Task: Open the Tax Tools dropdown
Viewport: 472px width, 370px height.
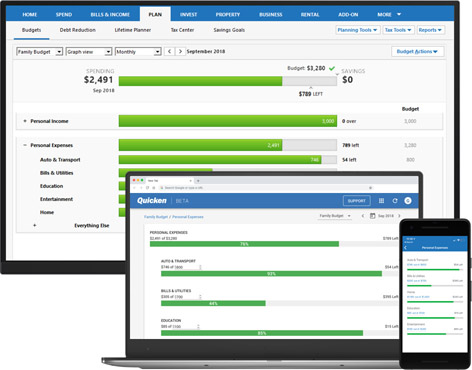Action: (398, 30)
